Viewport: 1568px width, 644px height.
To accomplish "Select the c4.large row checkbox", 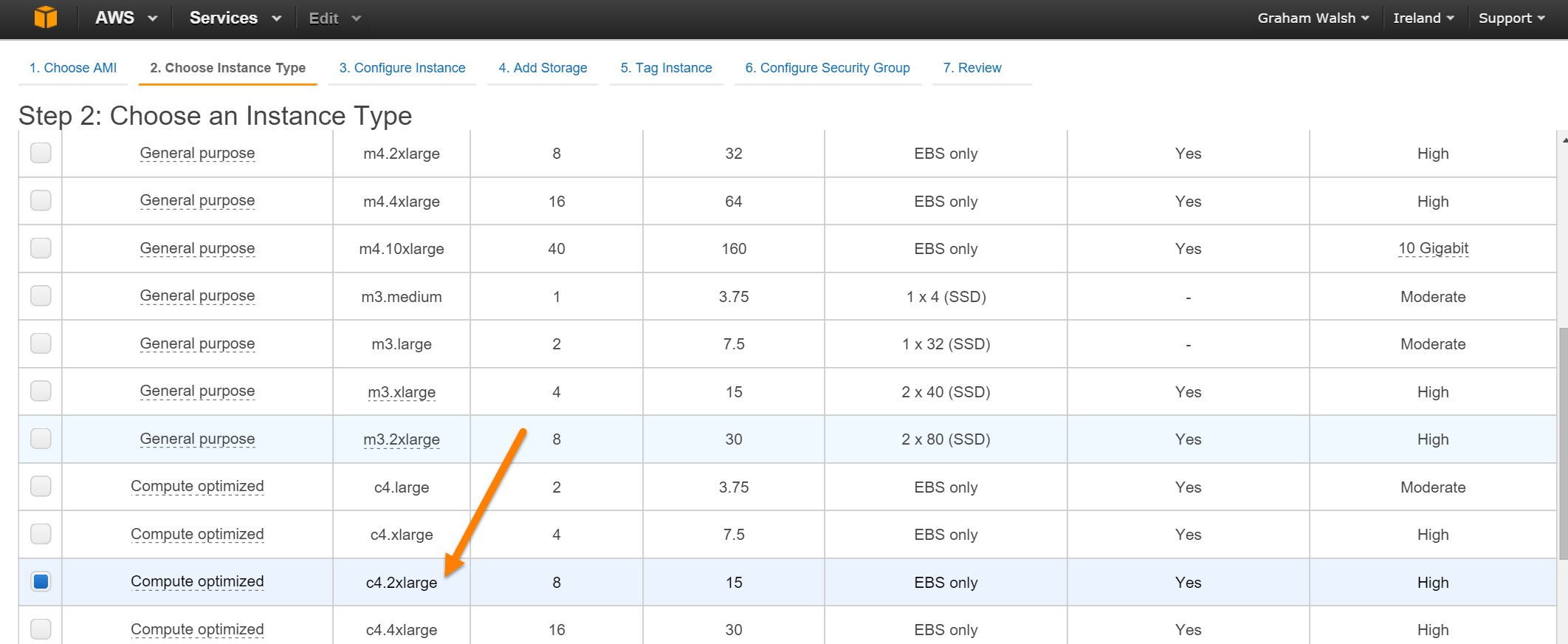I will (x=41, y=486).
